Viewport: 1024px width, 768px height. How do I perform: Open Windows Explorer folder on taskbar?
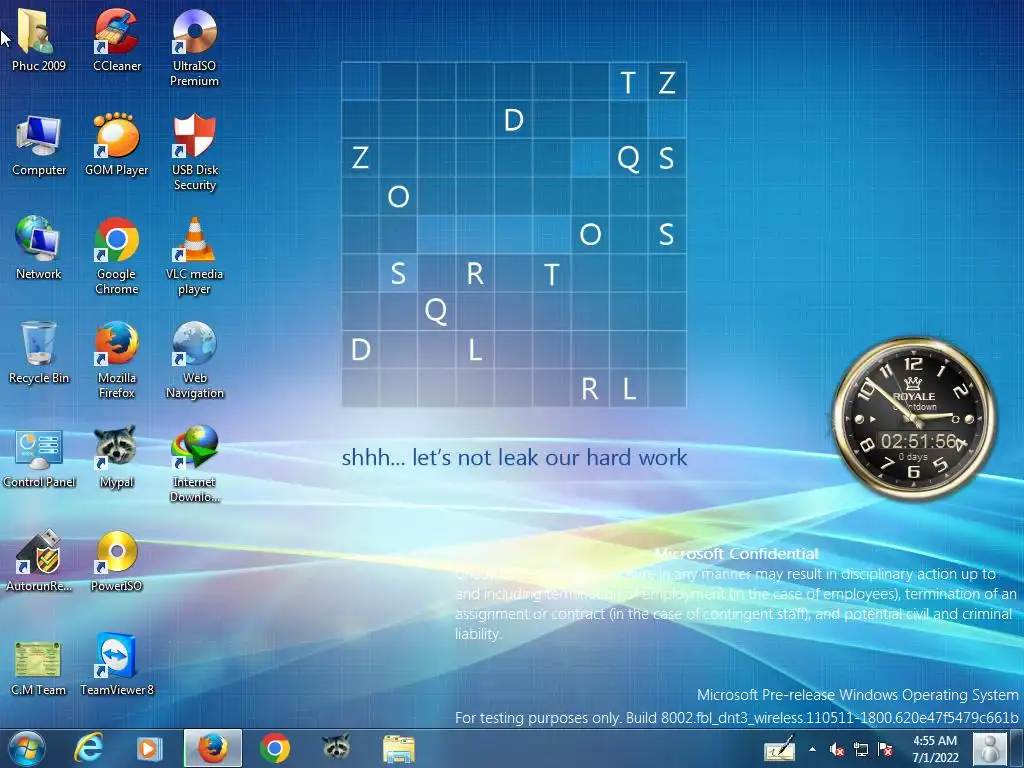click(x=398, y=748)
